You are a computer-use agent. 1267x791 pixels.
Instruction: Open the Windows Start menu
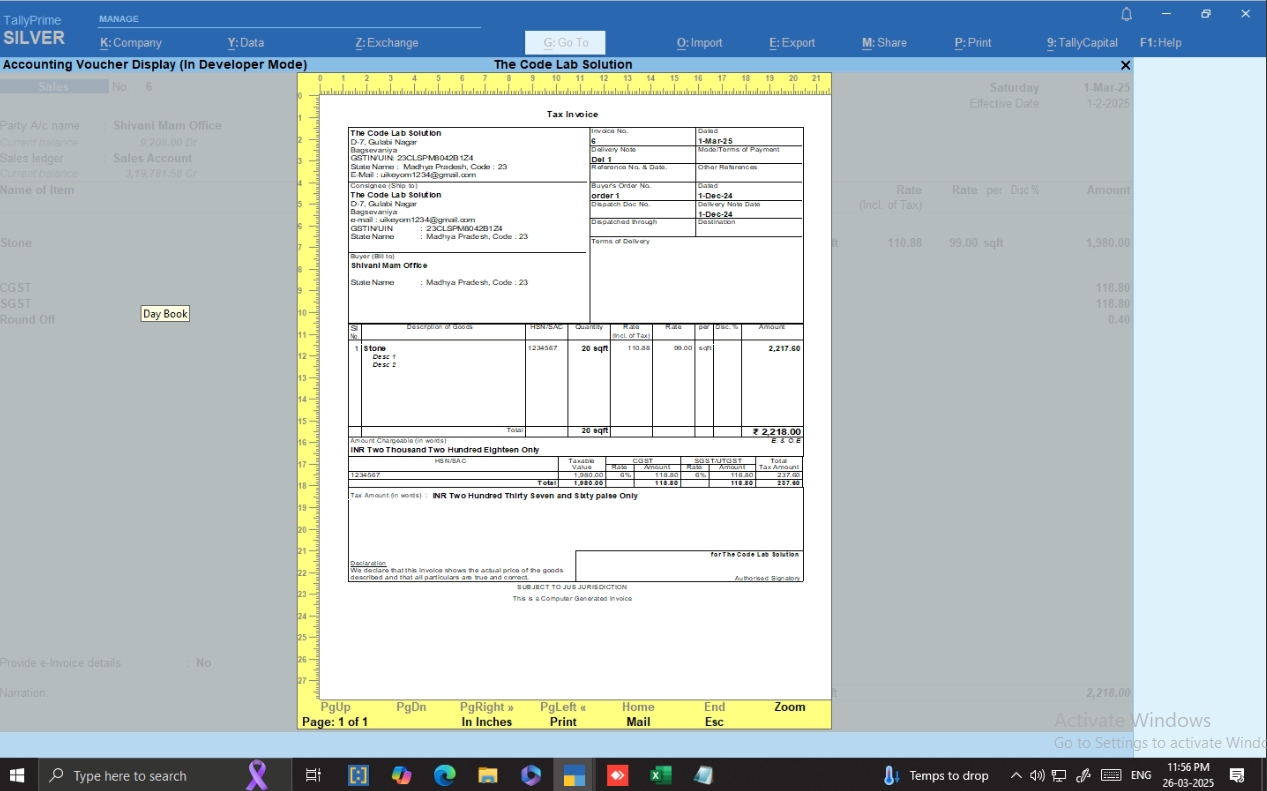(x=17, y=775)
